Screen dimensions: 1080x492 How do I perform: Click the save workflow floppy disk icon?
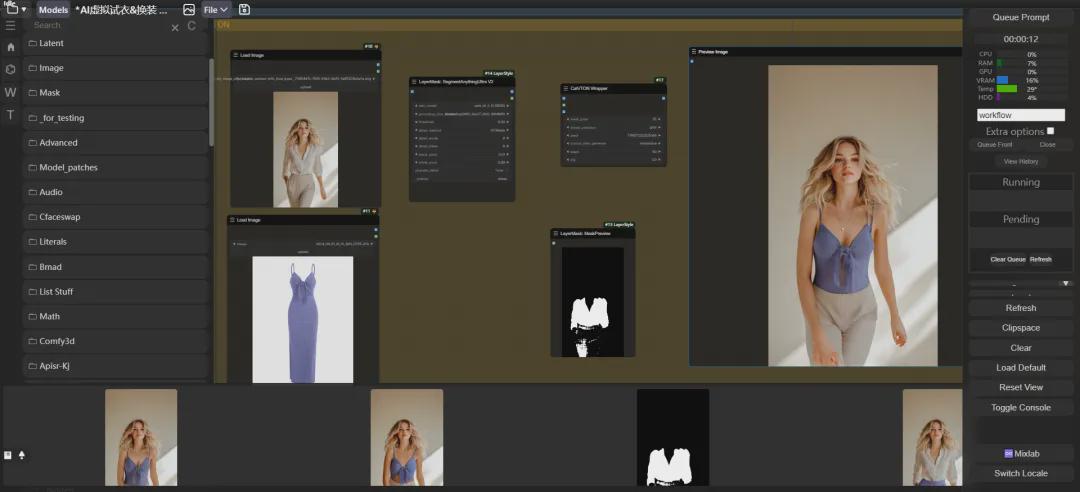pyautogui.click(x=245, y=9)
